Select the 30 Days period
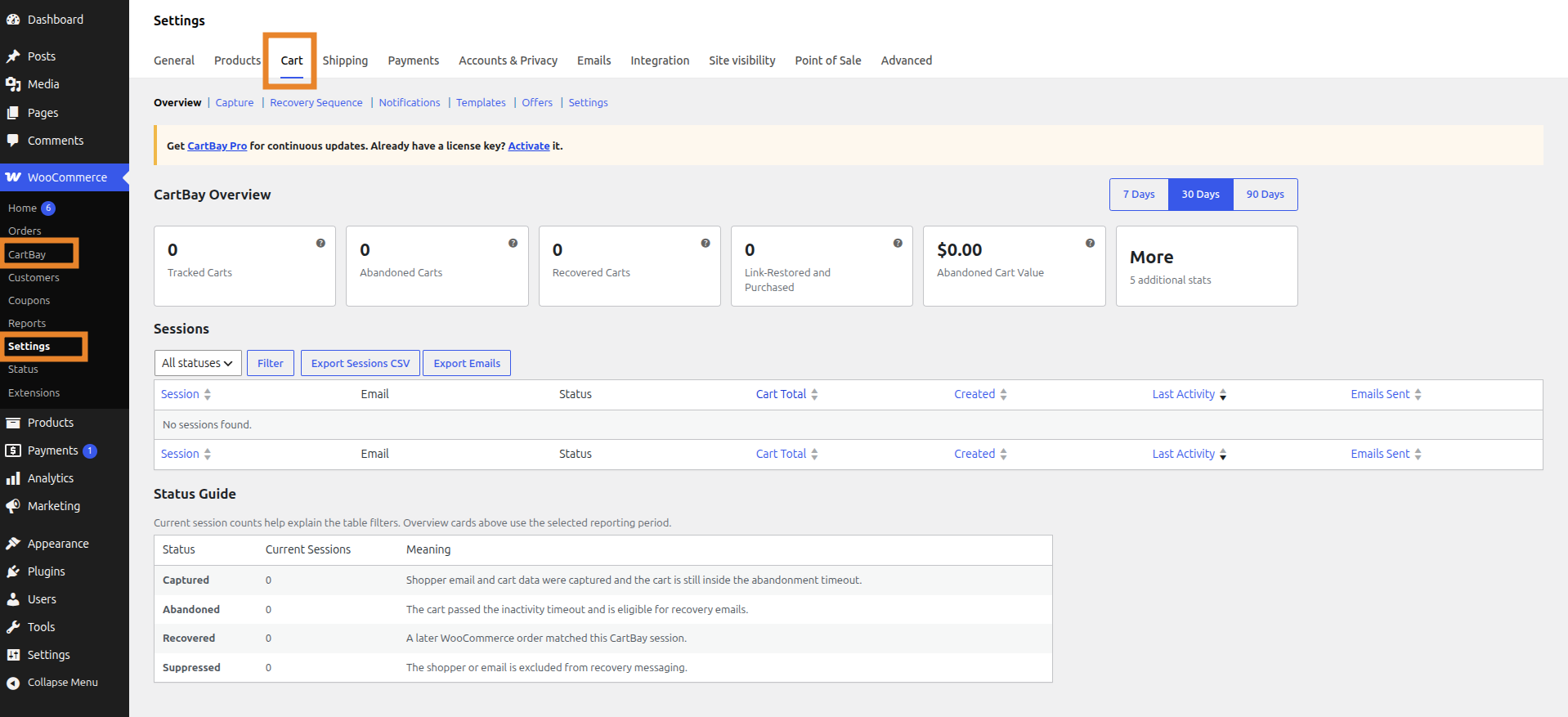1568x717 pixels. pos(1200,195)
